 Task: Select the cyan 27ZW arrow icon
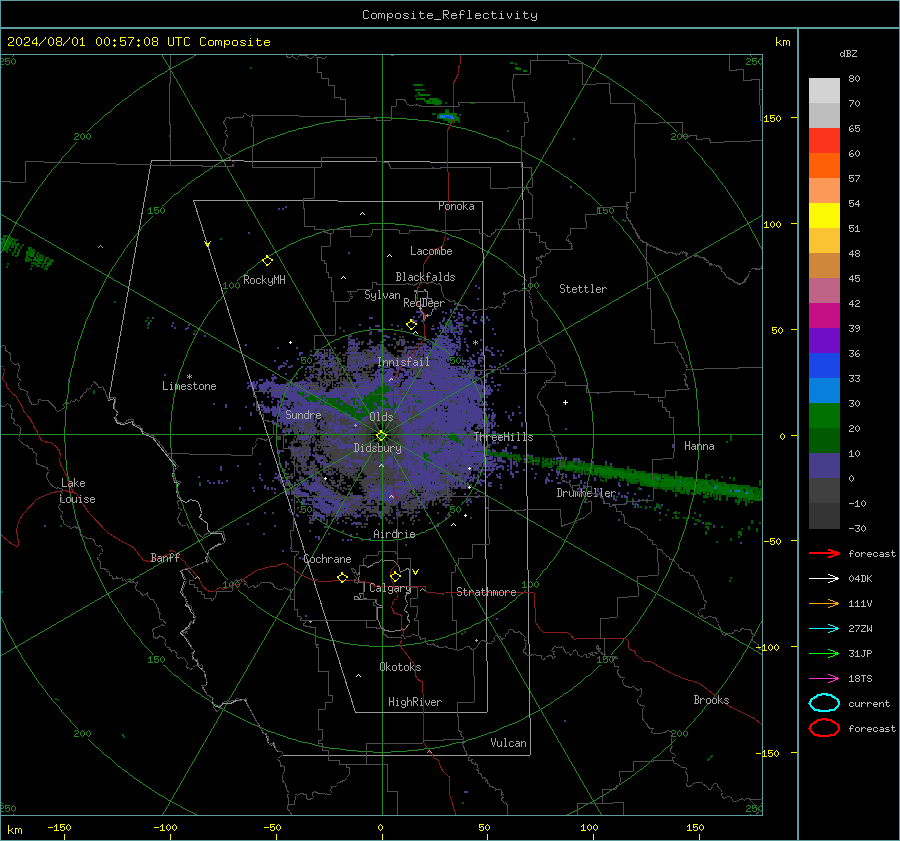tap(824, 628)
